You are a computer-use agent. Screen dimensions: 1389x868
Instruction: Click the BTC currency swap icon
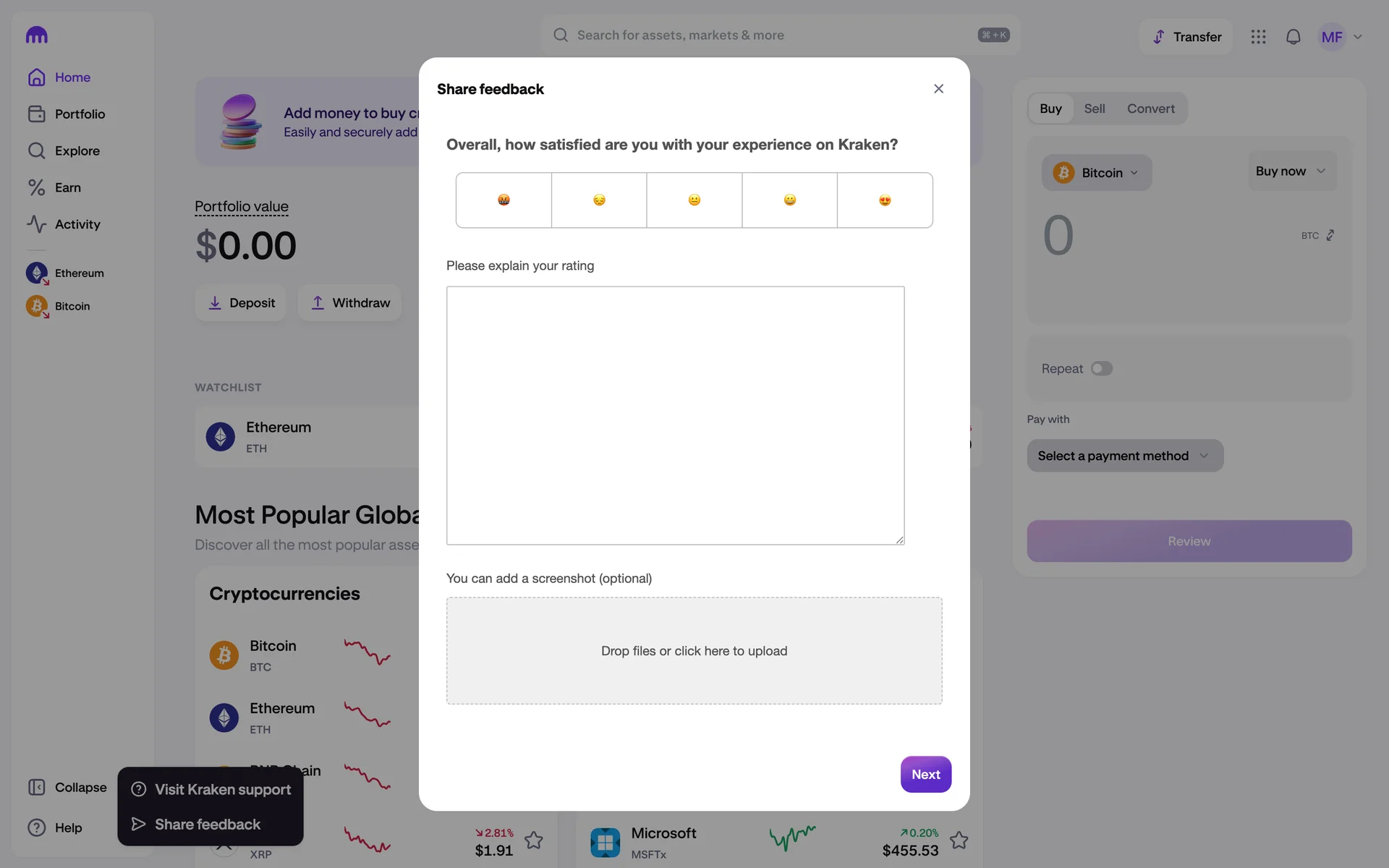point(1330,236)
